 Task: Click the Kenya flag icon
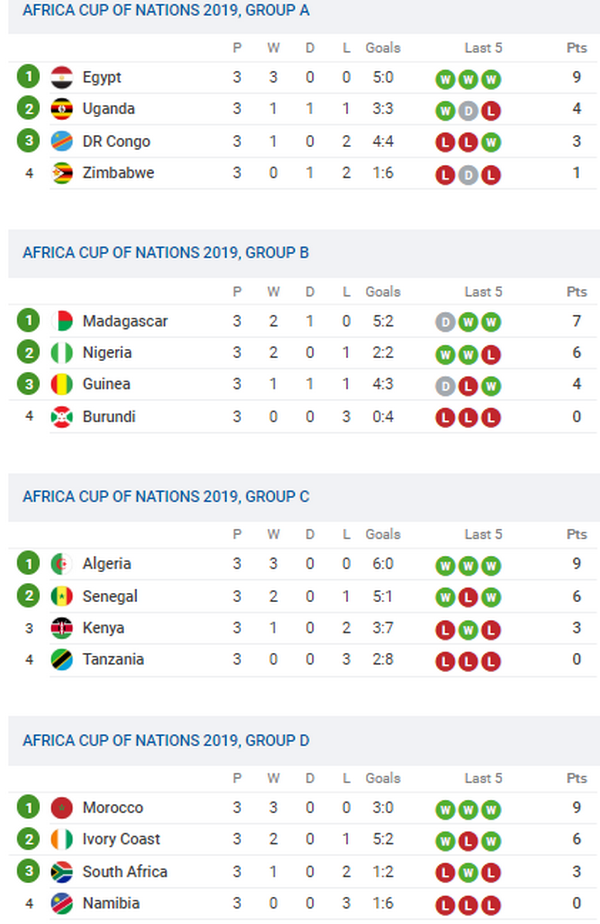coord(62,629)
